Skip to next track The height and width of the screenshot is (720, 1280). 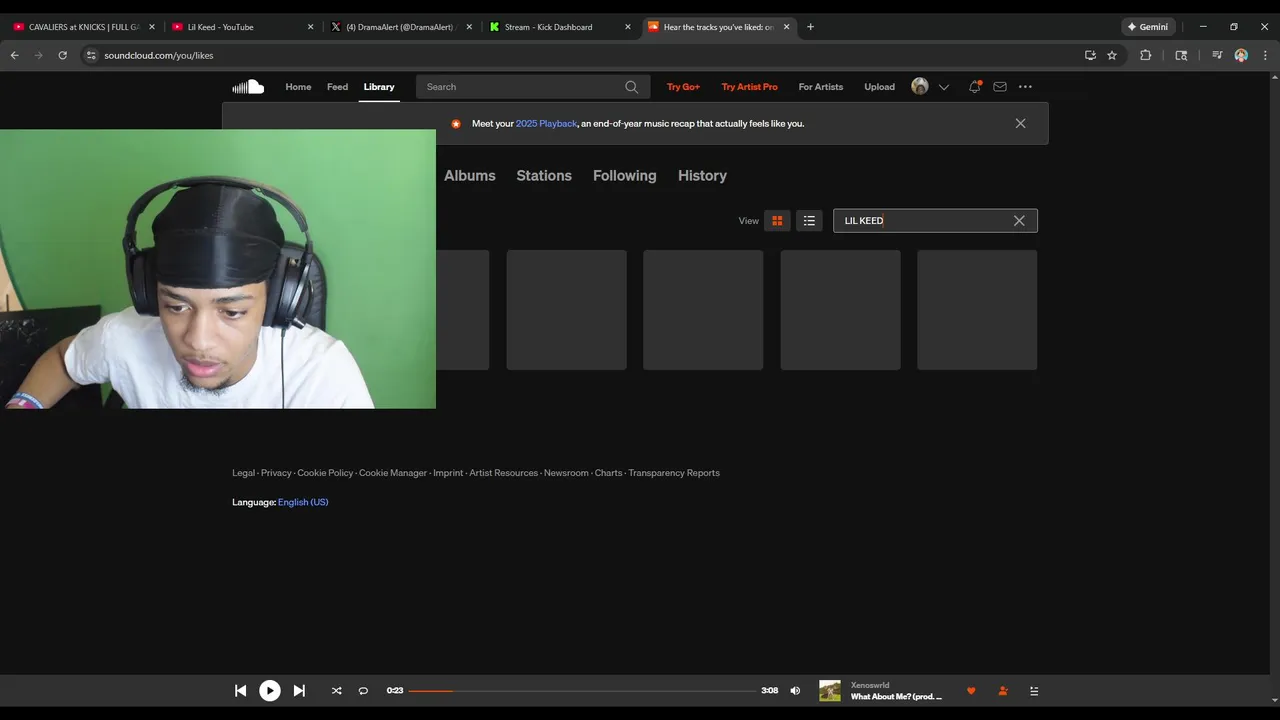point(299,690)
